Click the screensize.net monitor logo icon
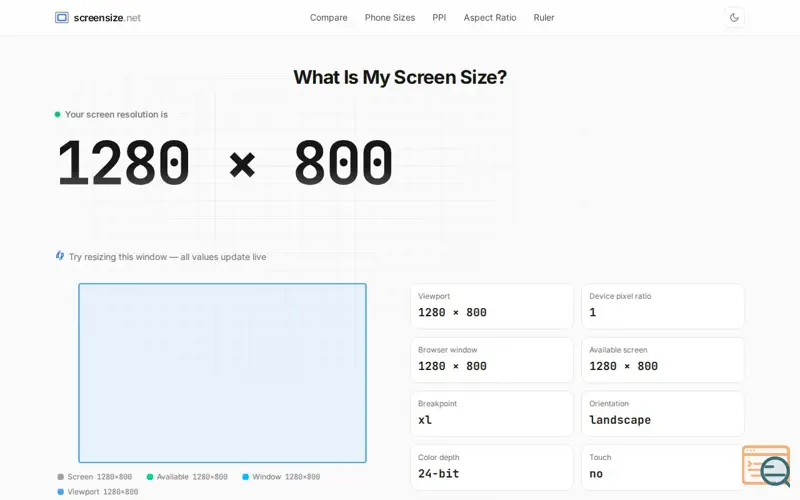The width and height of the screenshot is (800, 500). tap(62, 18)
